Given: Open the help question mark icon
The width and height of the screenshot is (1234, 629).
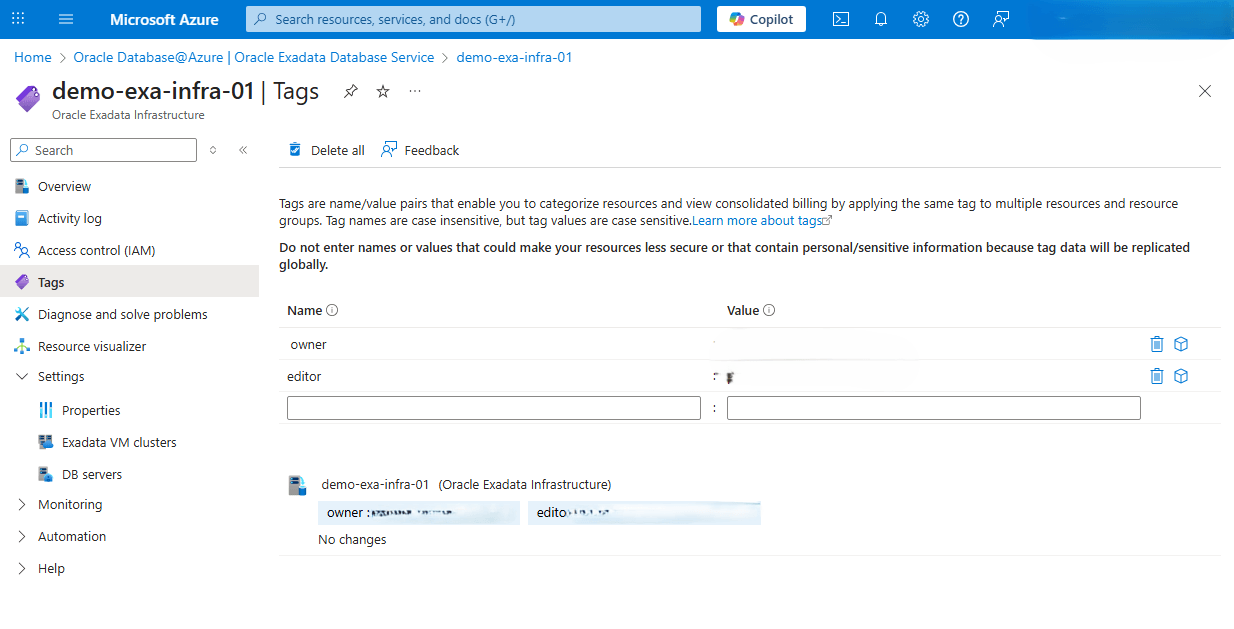Looking at the screenshot, I should tap(961, 19).
